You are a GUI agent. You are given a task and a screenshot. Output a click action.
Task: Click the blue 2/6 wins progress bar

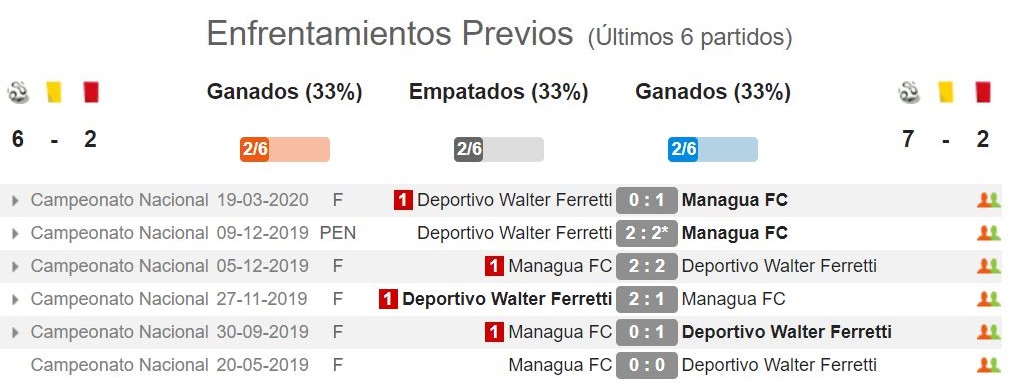[713, 150]
